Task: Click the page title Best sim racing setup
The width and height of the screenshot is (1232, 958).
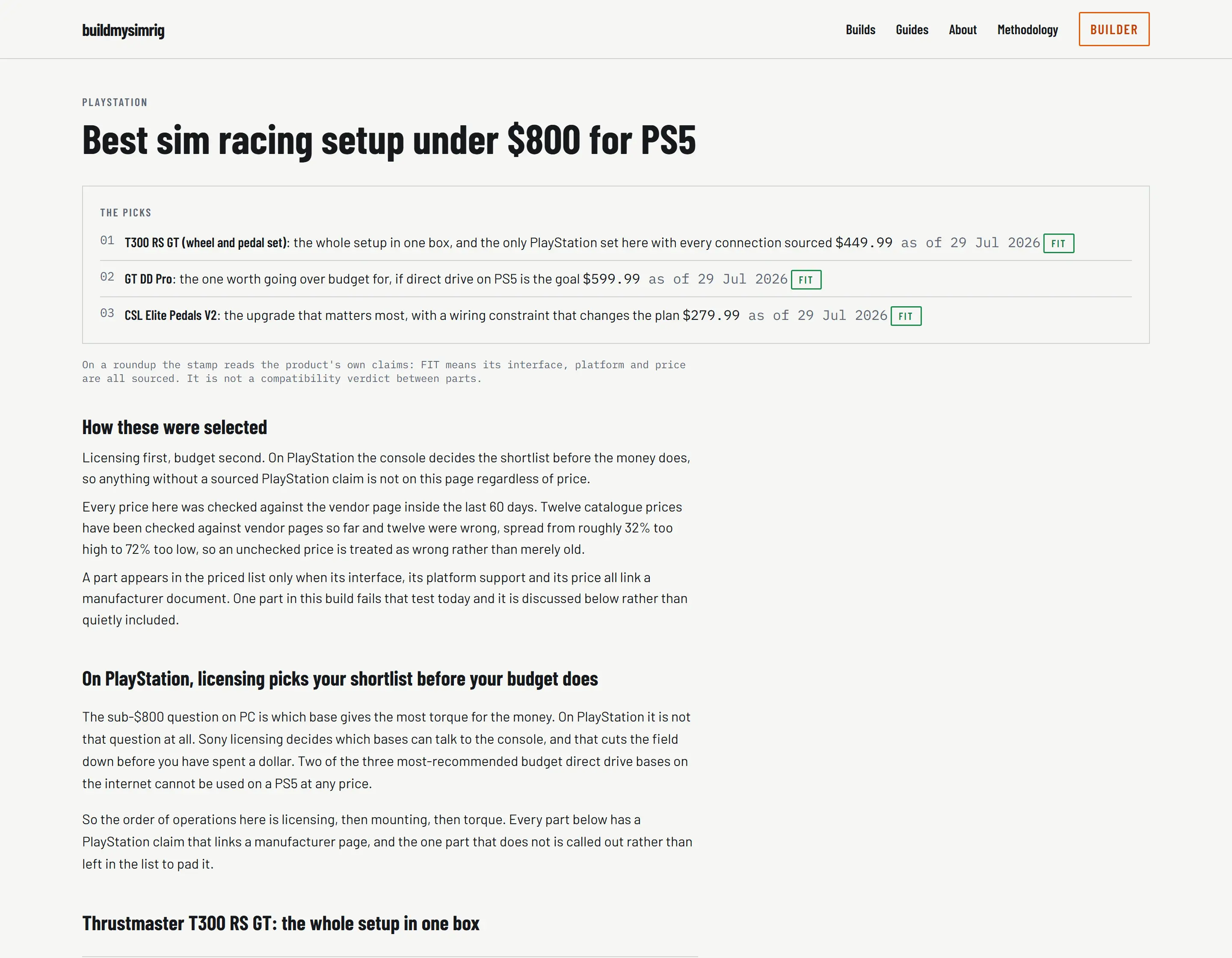Action: coord(389,140)
